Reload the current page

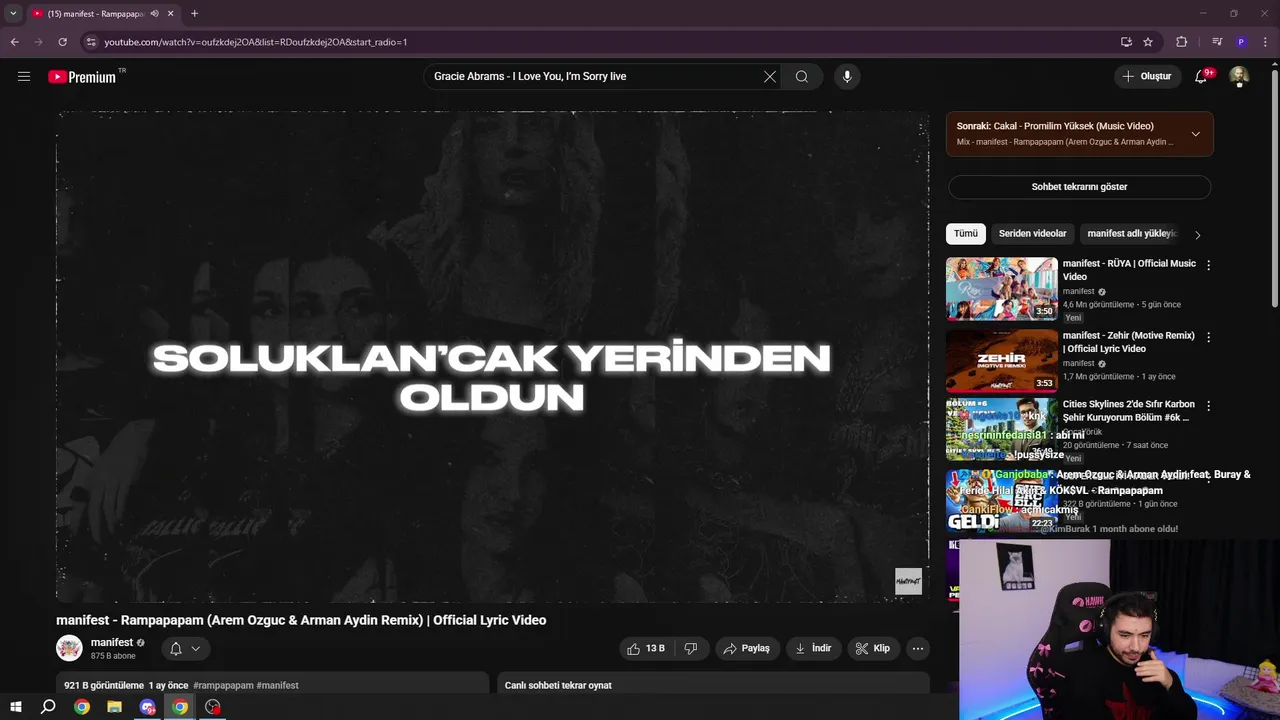[62, 42]
